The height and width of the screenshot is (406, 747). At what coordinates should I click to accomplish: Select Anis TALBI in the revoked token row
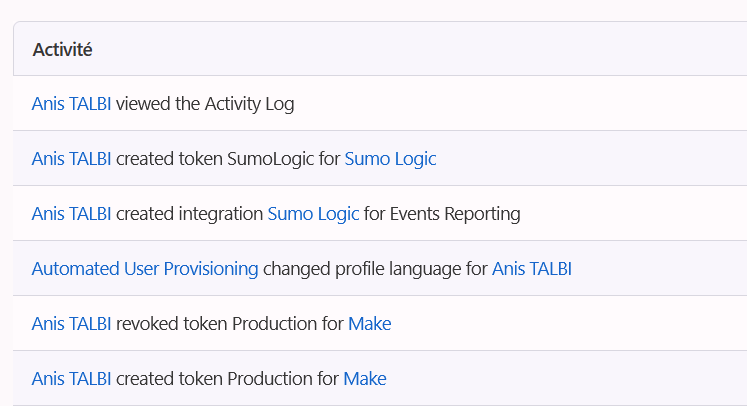click(72, 323)
